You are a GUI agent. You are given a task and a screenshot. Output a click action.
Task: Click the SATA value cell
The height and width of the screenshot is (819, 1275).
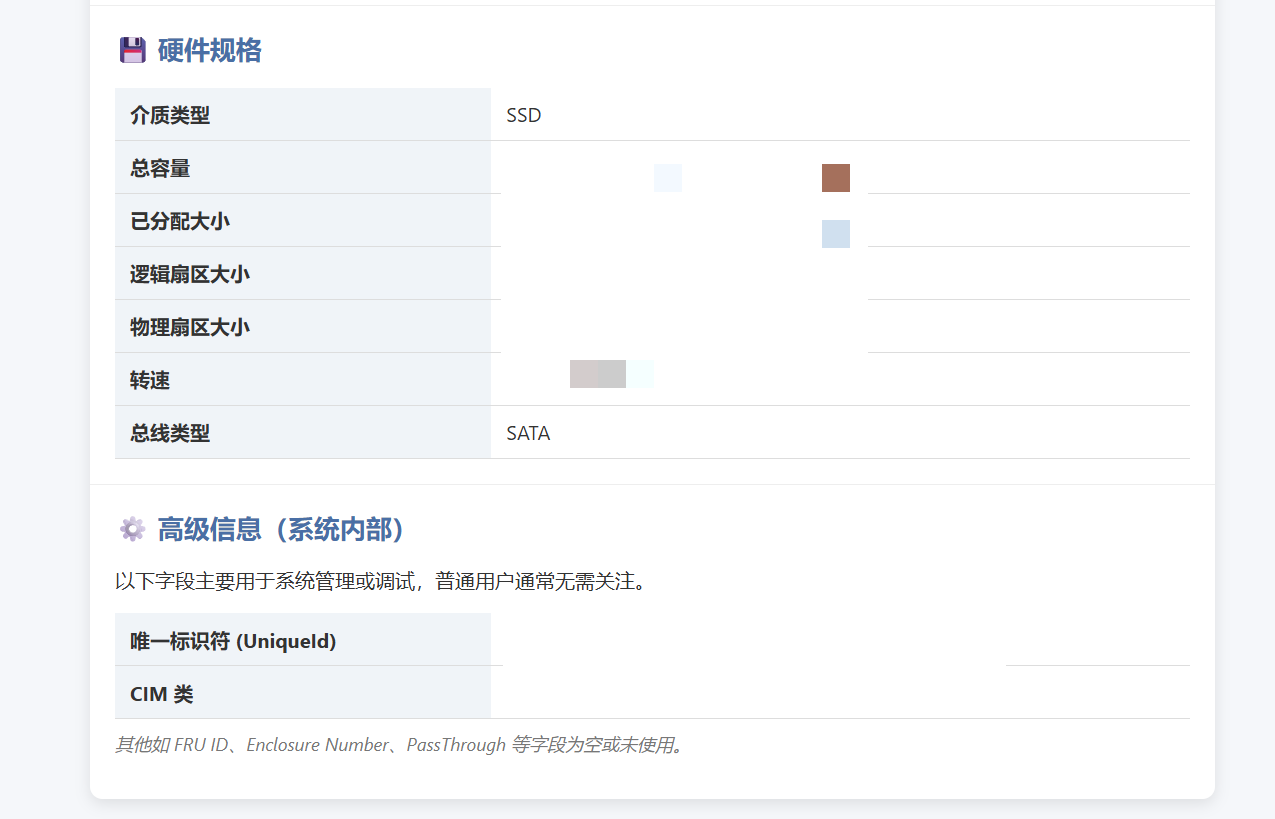(x=840, y=433)
